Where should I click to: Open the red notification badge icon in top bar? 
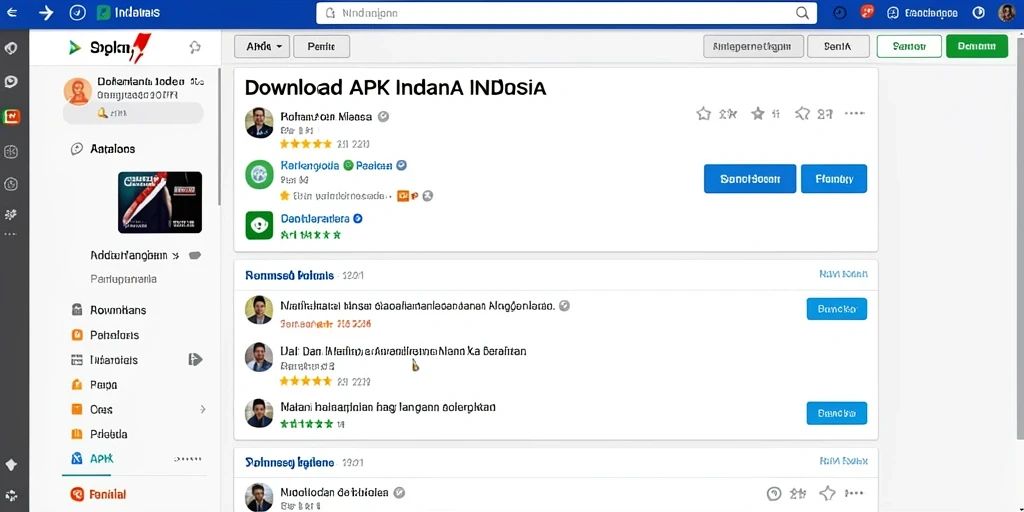point(867,12)
